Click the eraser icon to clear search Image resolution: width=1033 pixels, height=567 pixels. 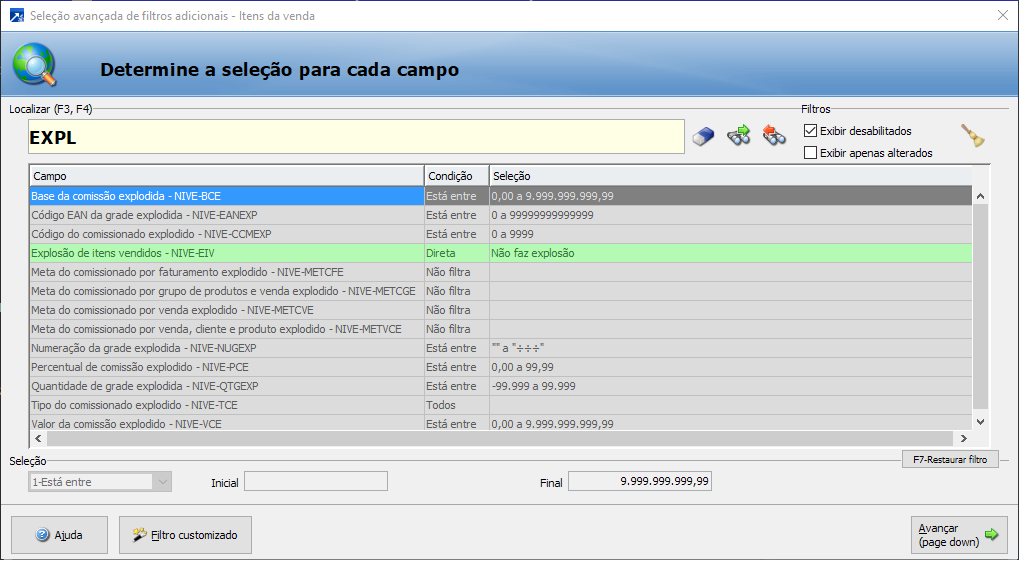tap(704, 136)
